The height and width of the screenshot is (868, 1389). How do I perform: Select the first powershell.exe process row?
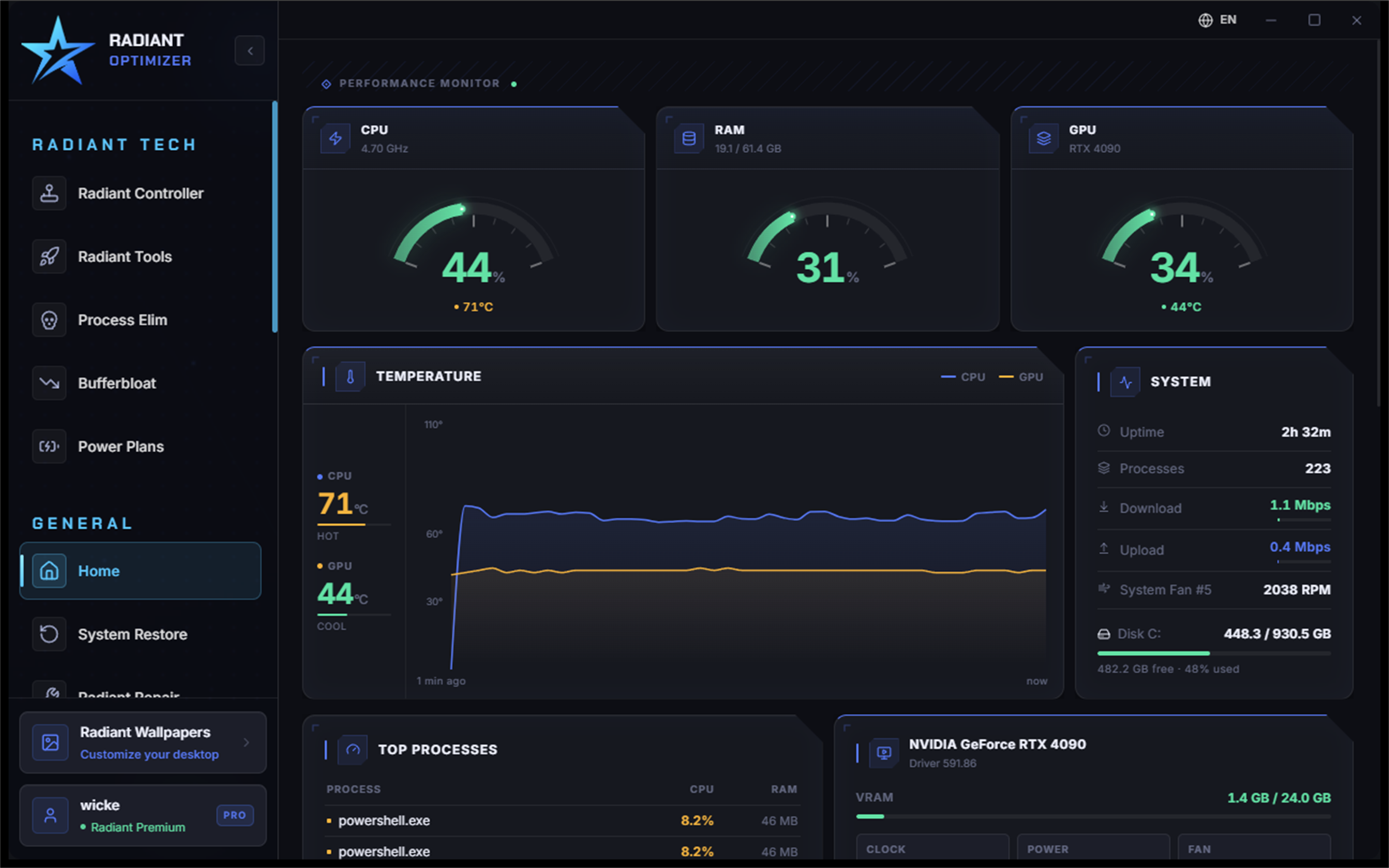click(x=562, y=821)
